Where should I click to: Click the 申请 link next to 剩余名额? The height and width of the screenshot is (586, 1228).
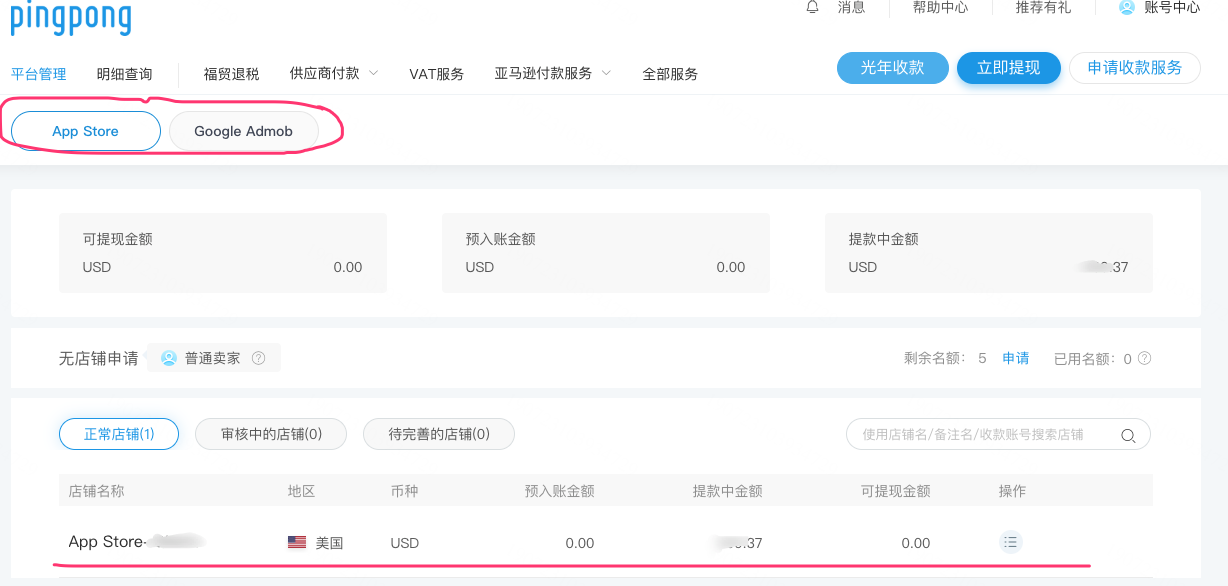[1016, 358]
